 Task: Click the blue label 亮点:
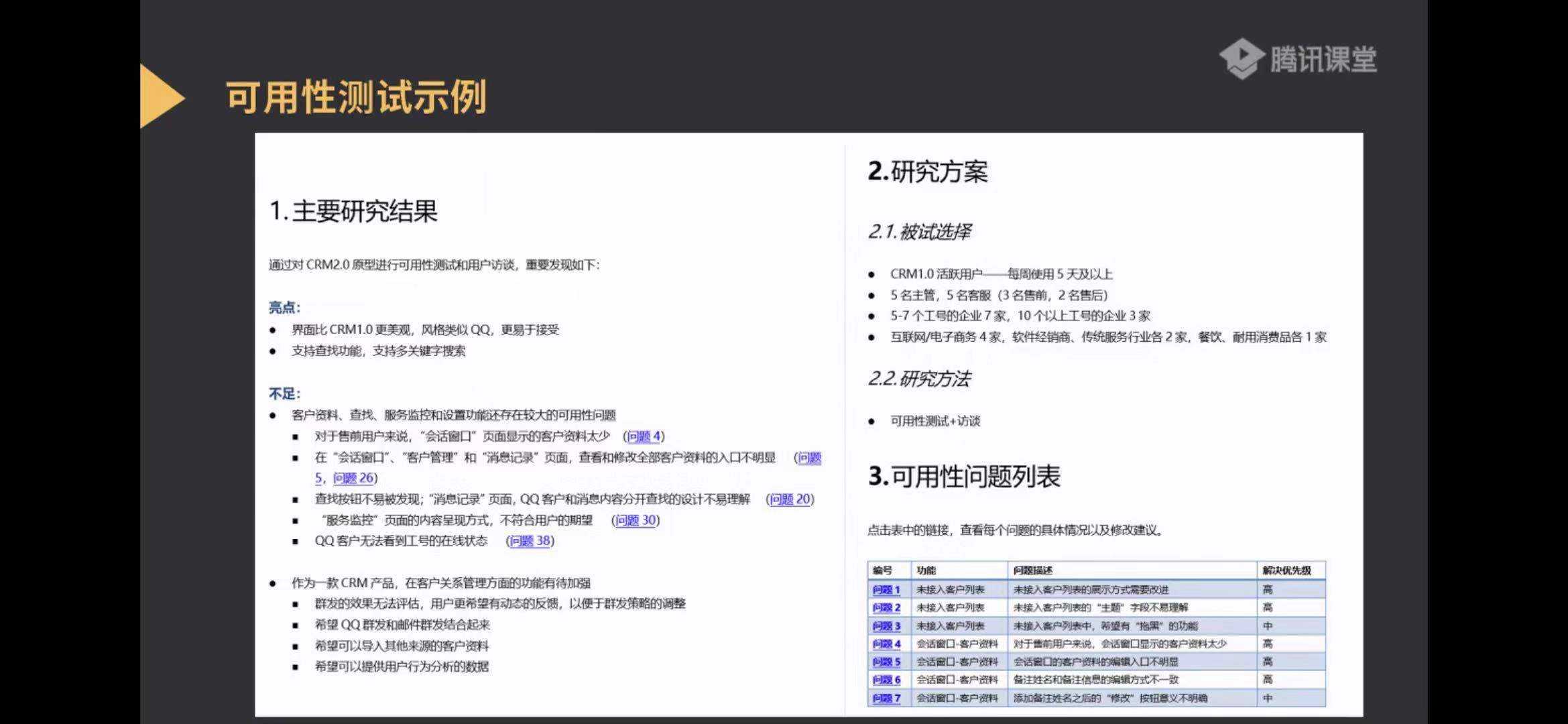click(285, 308)
